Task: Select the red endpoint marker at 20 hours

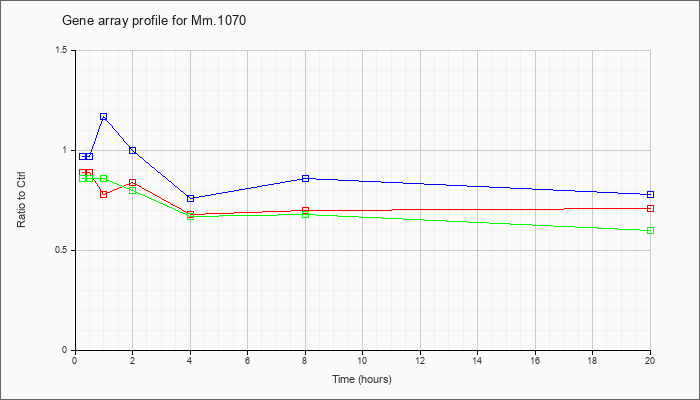Action: [x=650, y=208]
